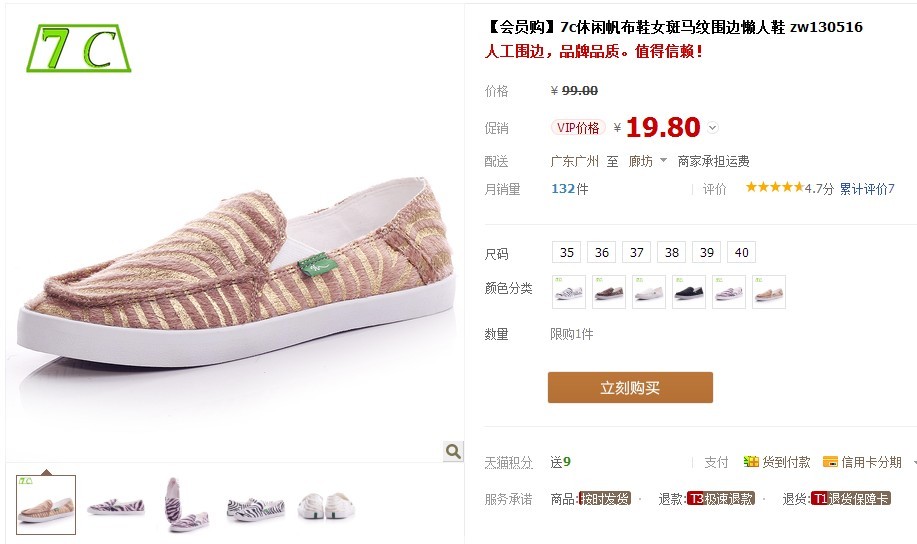Open the 累计评价 cumulative reviews link
Image resolution: width=917 pixels, height=544 pixels.
(867, 188)
